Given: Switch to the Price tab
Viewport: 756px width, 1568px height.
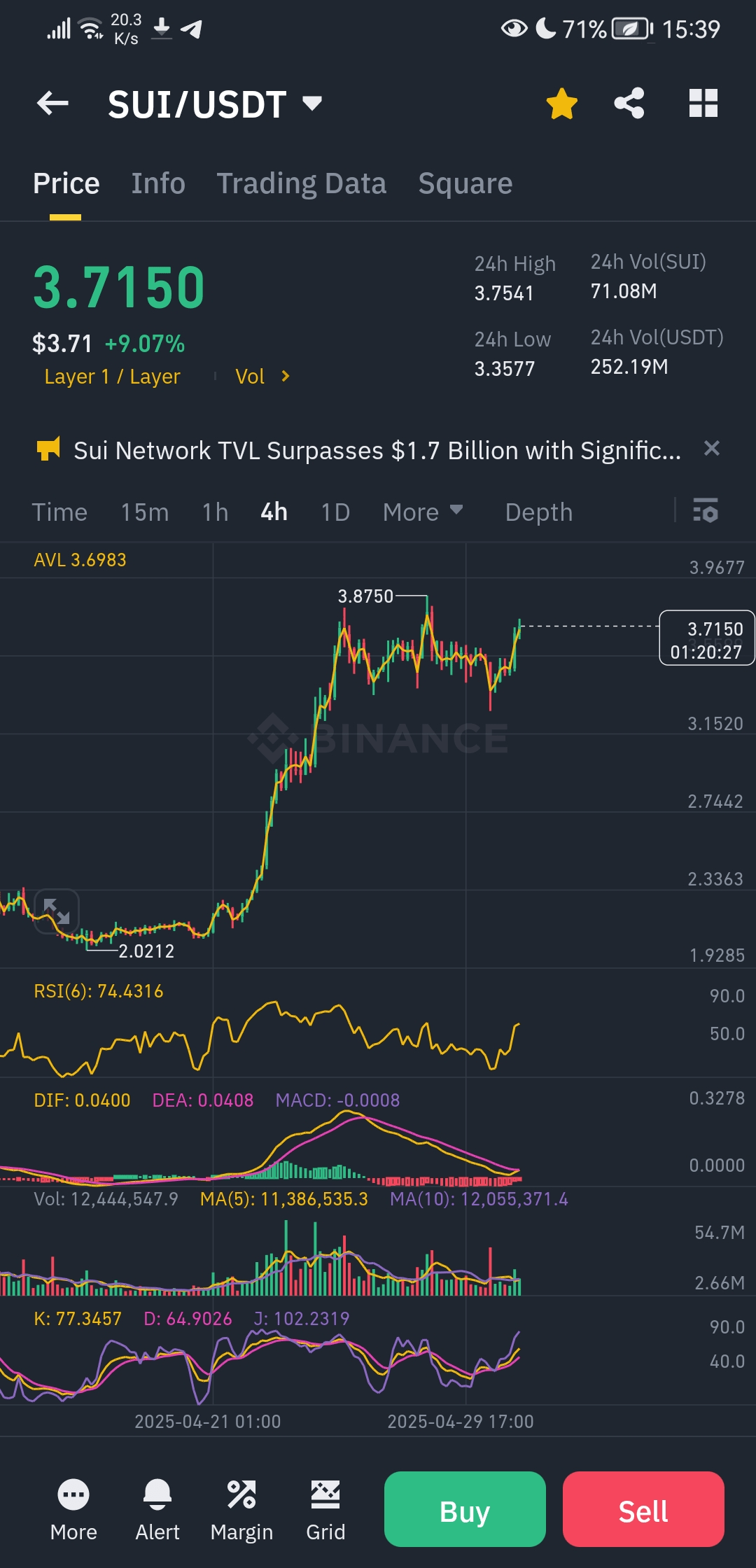Looking at the screenshot, I should (x=66, y=183).
